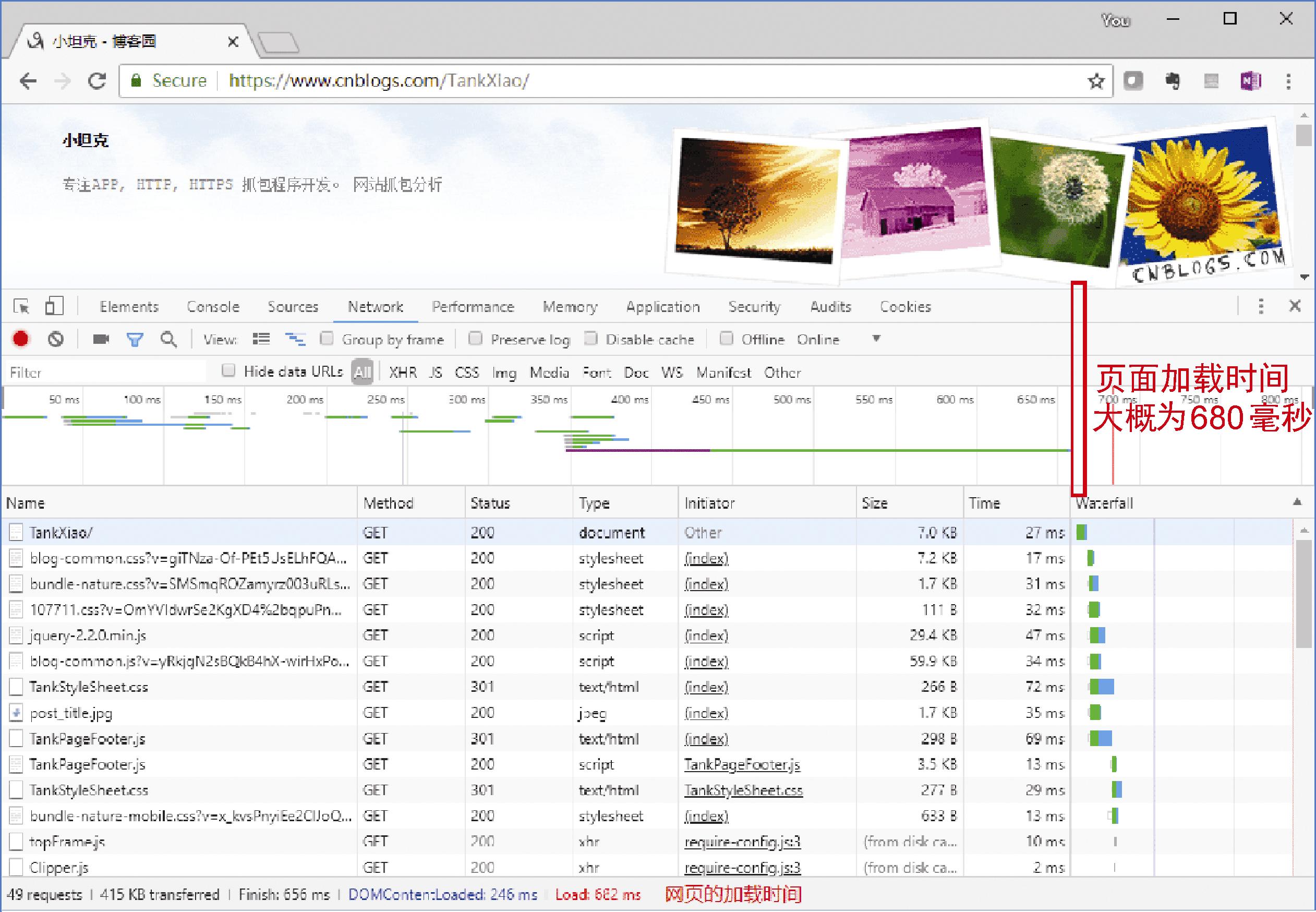Click the red record network log button
This screenshot has height=912, width=1316.
21,339
